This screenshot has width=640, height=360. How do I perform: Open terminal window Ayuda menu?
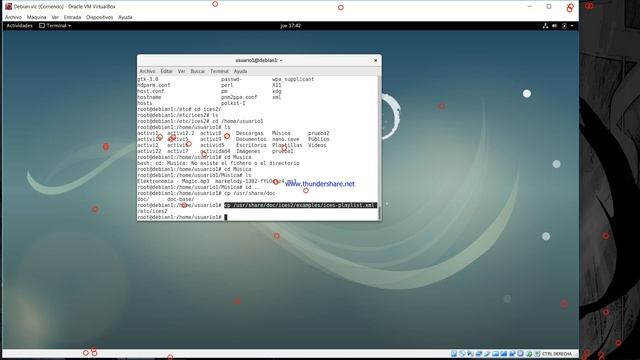pos(240,71)
